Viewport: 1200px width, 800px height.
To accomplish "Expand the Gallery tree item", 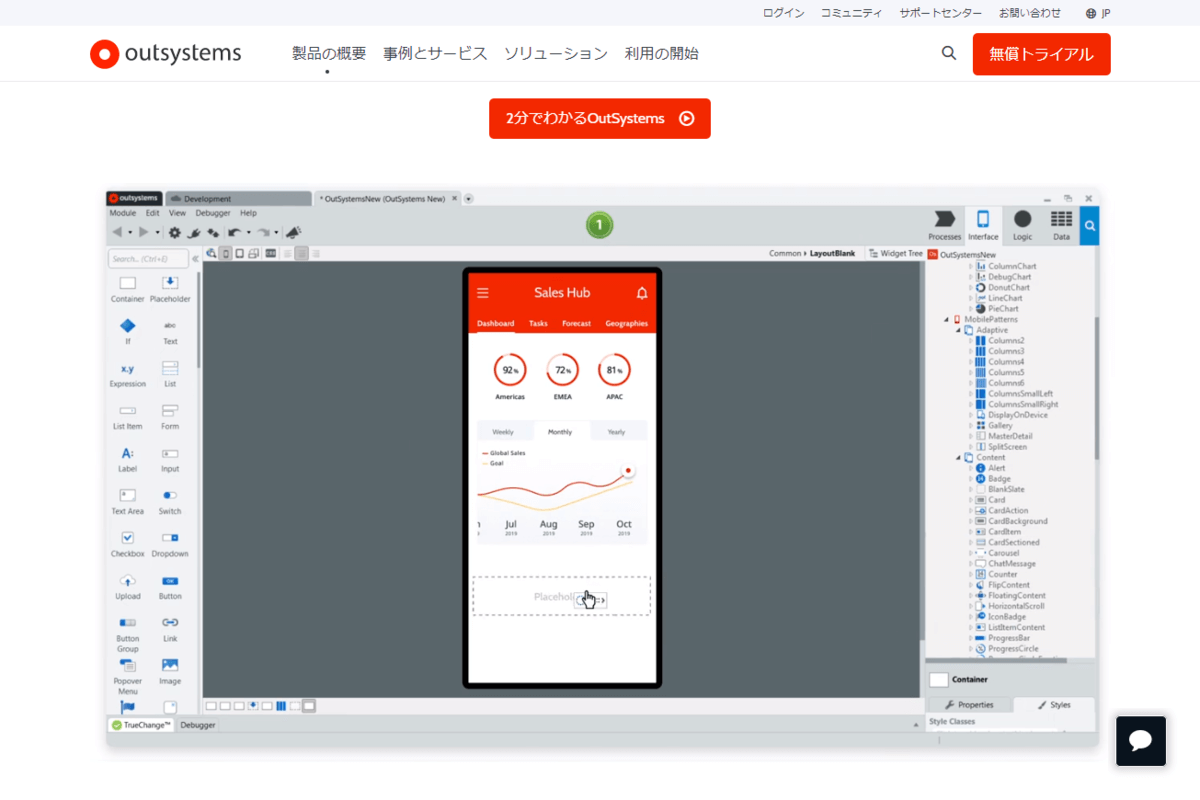I will coord(970,426).
